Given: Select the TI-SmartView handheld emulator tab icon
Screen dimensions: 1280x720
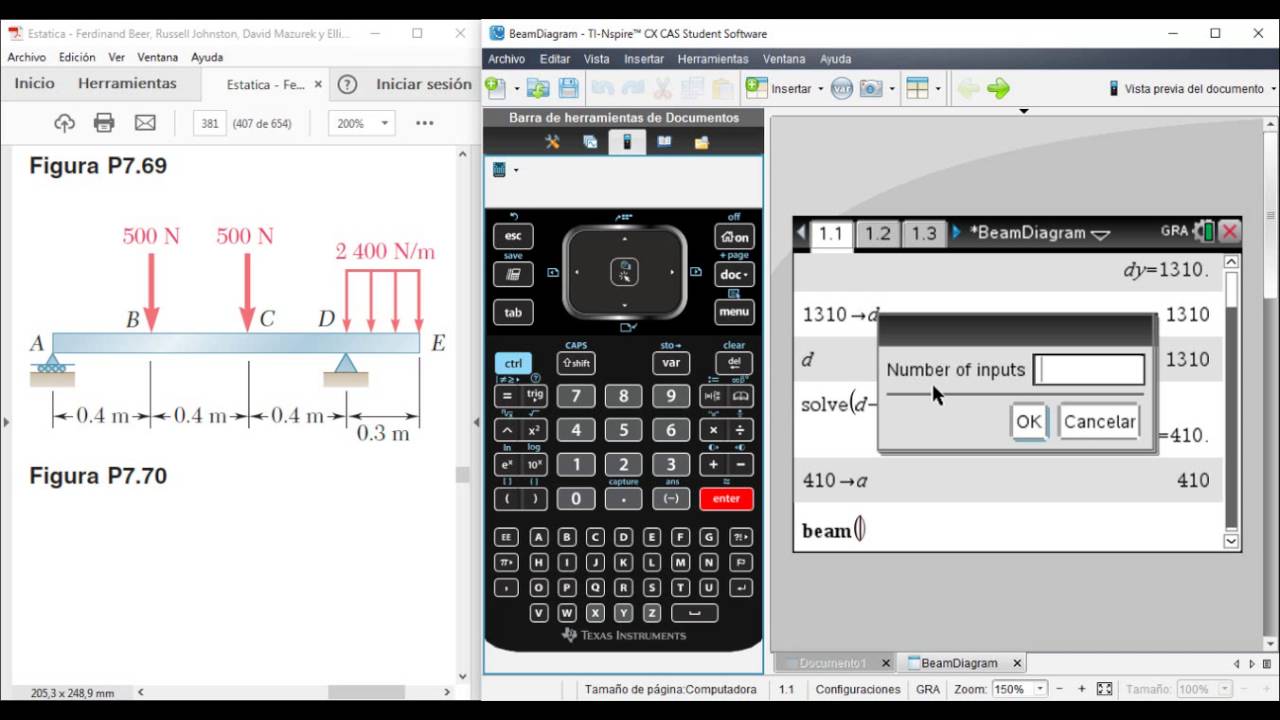Looking at the screenshot, I should tap(627, 142).
